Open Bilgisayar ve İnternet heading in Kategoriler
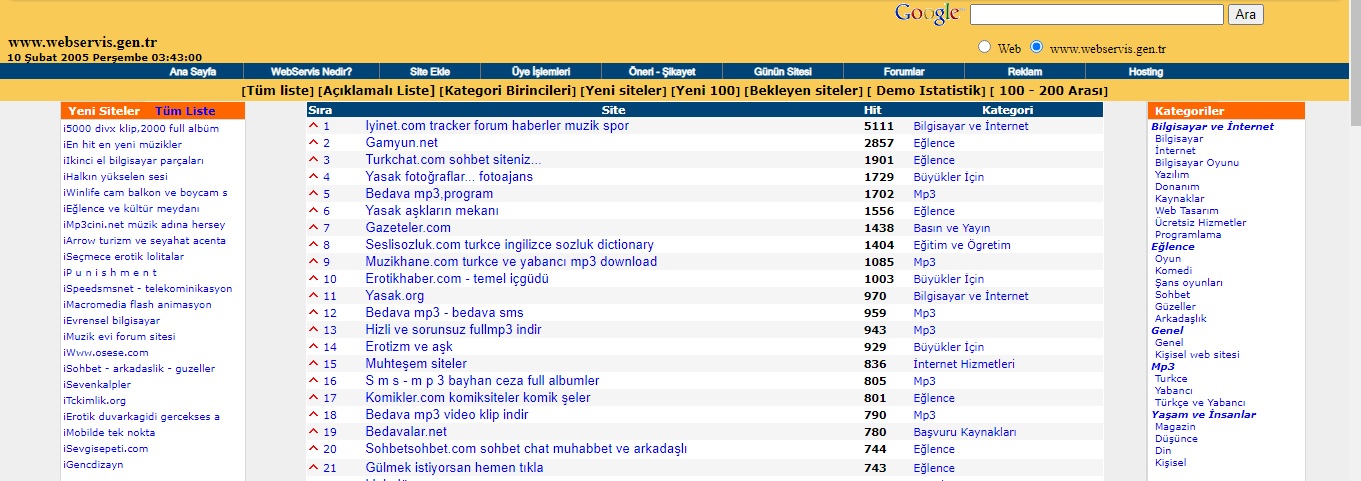1361x481 pixels. [1212, 127]
